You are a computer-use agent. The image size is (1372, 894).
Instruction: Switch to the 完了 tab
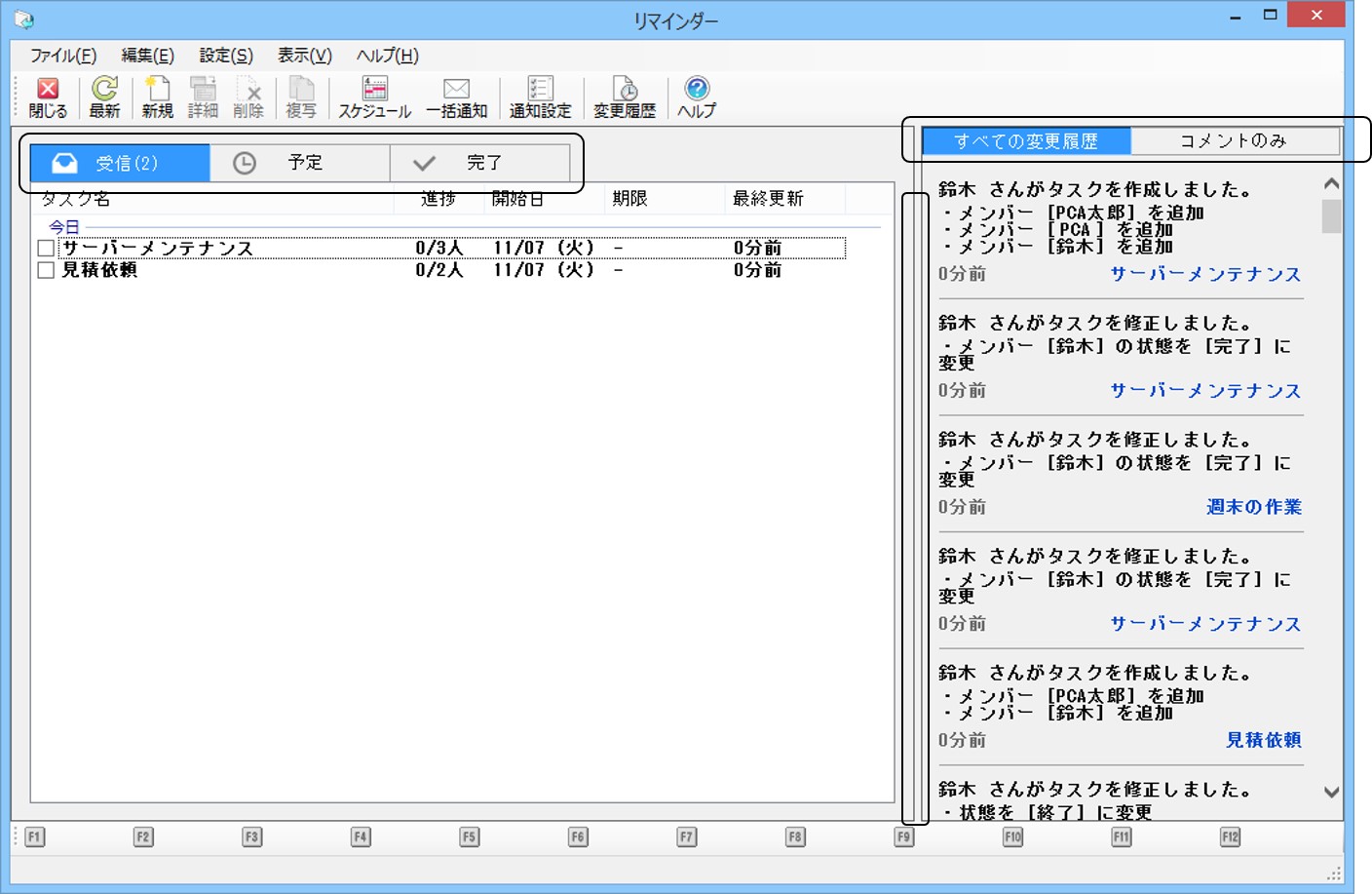pyautogui.click(x=480, y=163)
